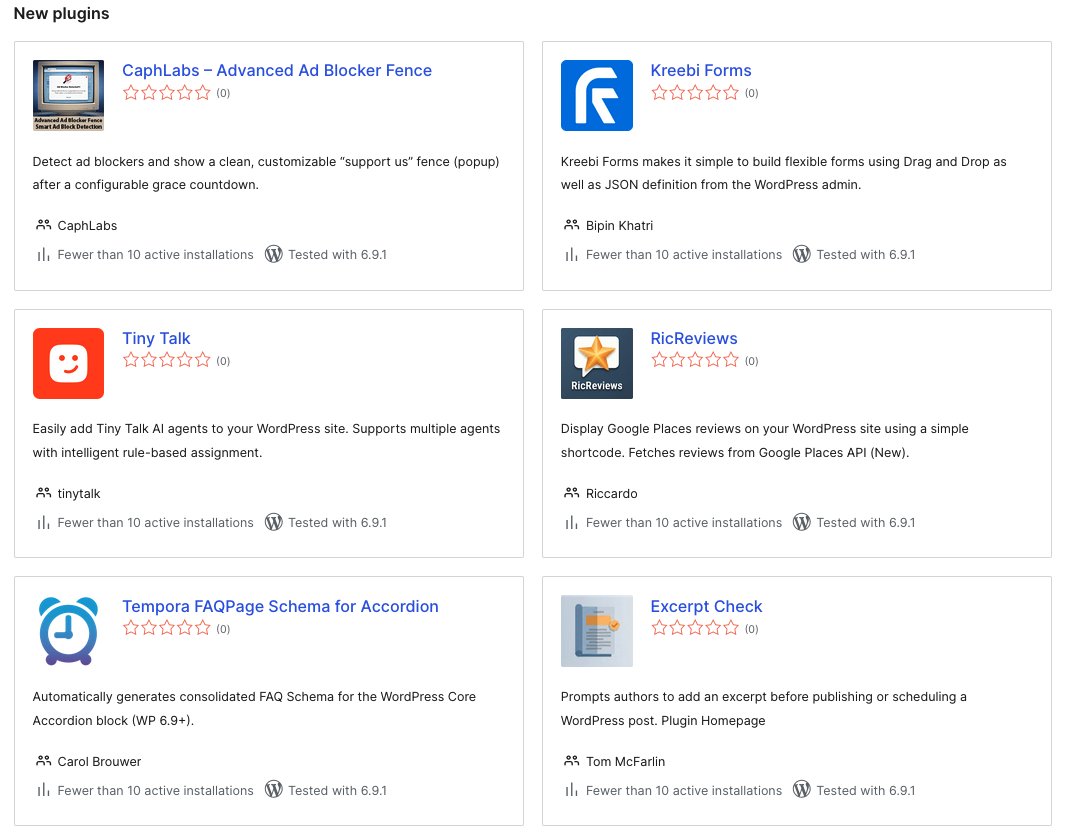Viewport: 1066px width, 837px height.
Task: Click the New plugins section heading
Action: (x=61, y=14)
